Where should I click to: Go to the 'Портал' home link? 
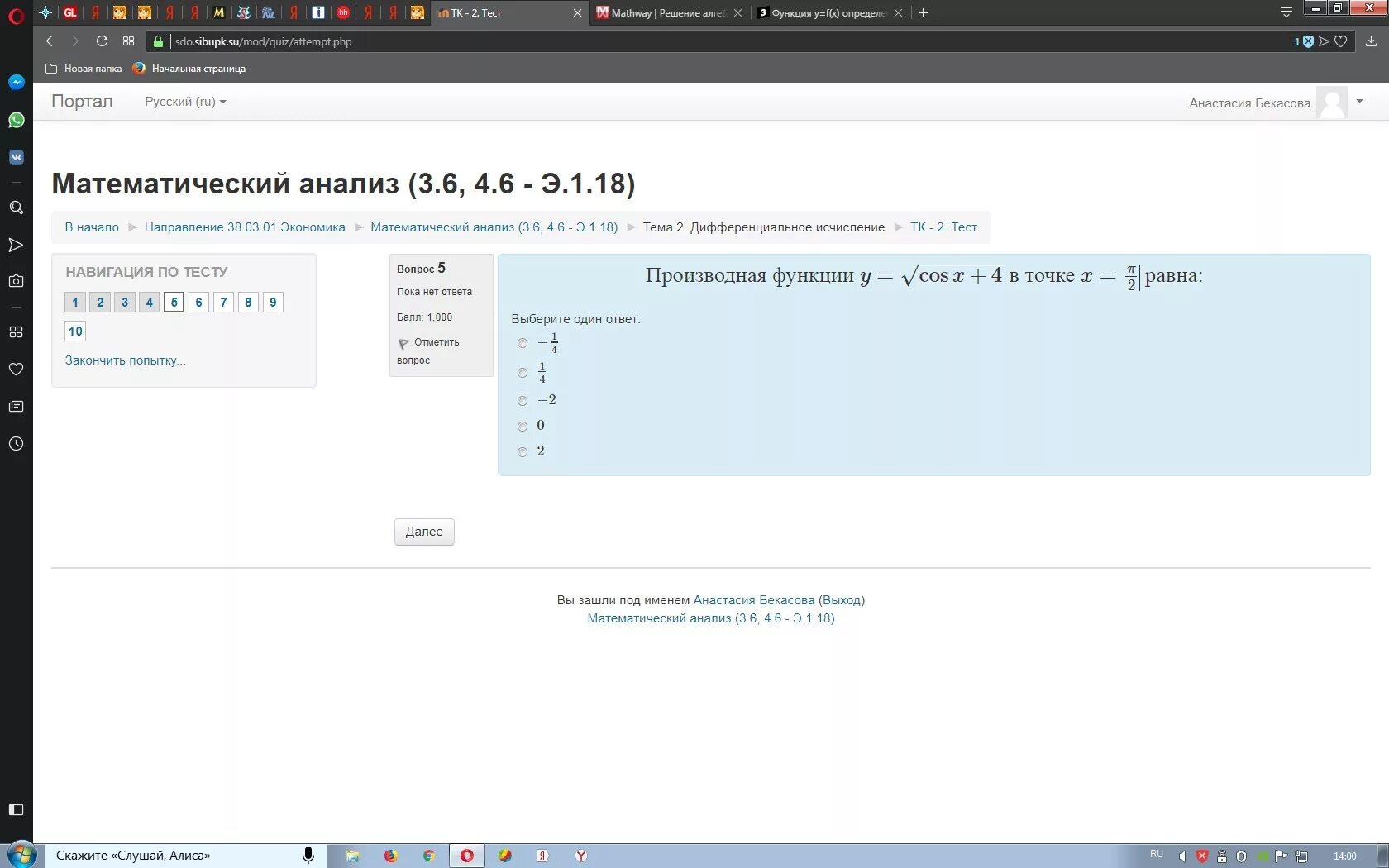click(82, 101)
